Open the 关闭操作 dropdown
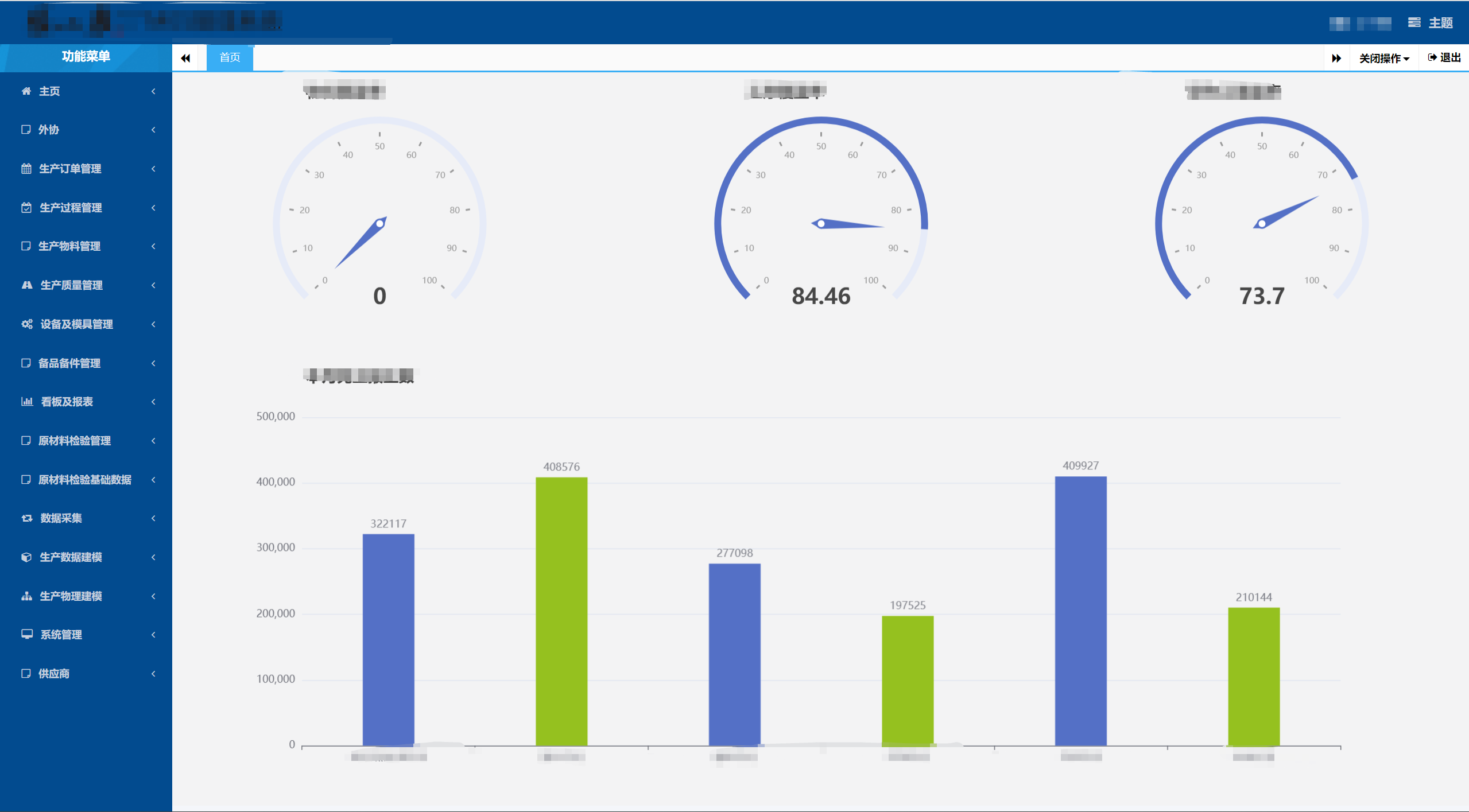Image resolution: width=1469 pixels, height=812 pixels. [1384, 58]
